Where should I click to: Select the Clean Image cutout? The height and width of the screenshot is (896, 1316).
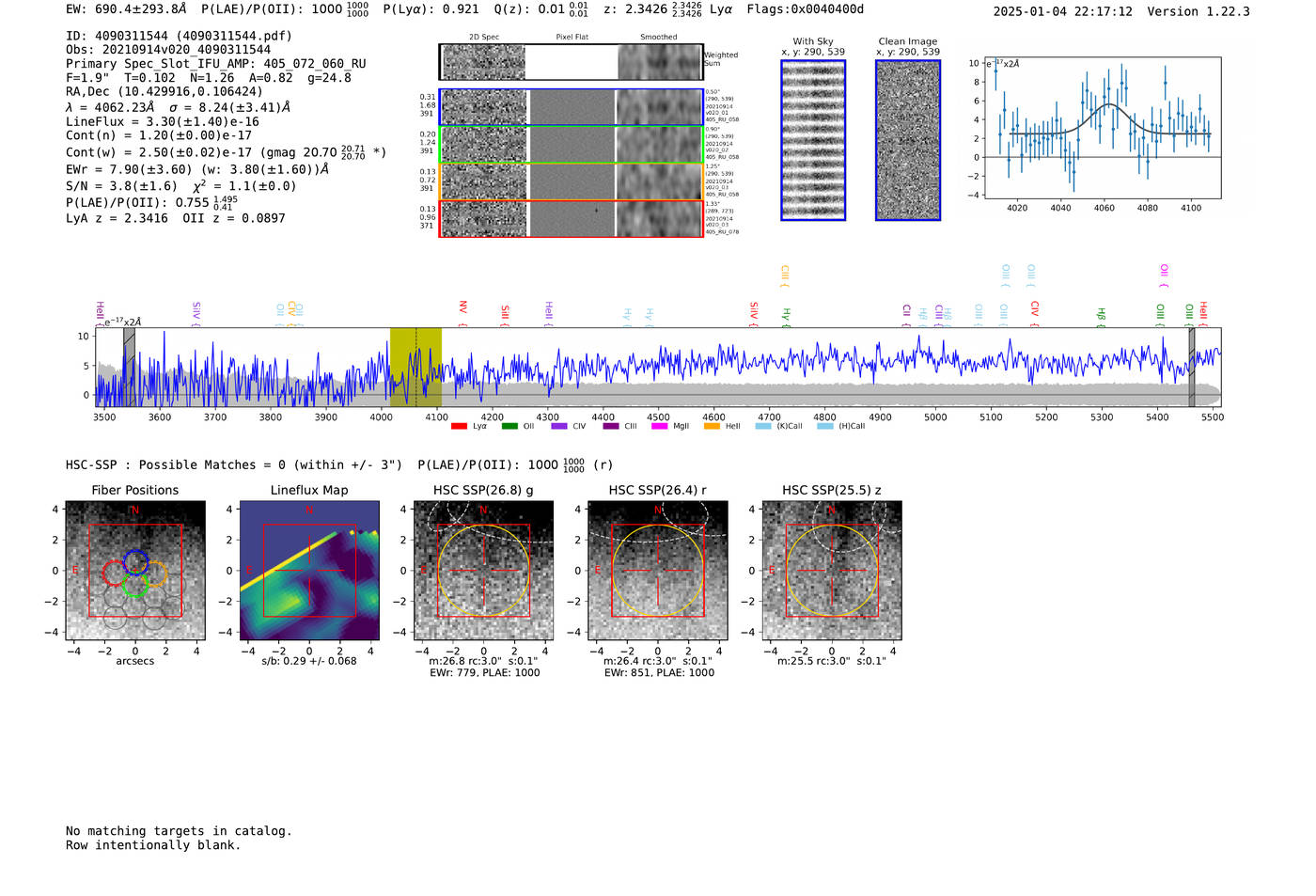[908, 140]
